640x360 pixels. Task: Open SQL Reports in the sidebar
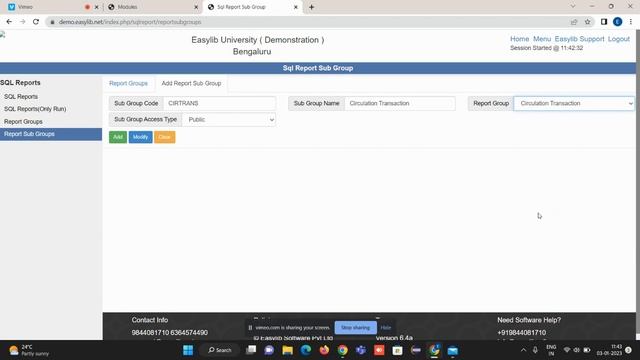(21, 97)
